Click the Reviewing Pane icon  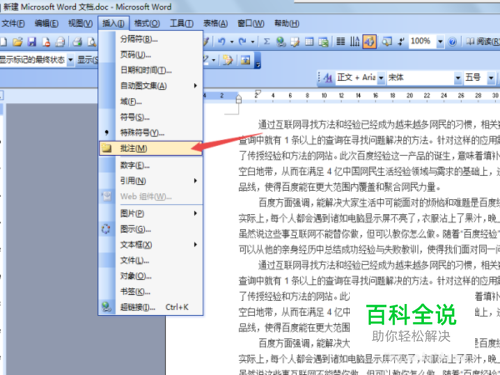point(245,60)
